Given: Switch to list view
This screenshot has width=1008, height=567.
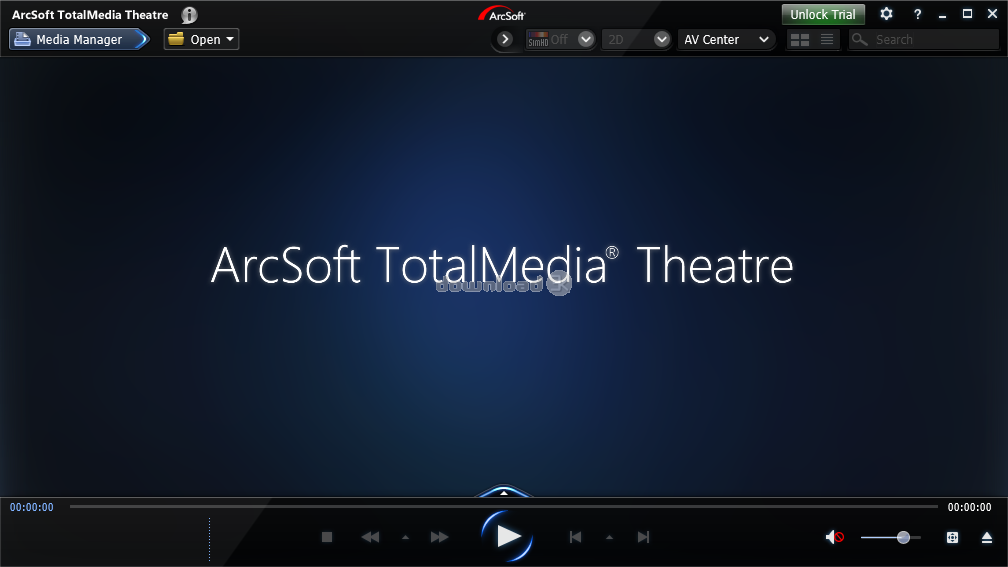Looking at the screenshot, I should [827, 40].
